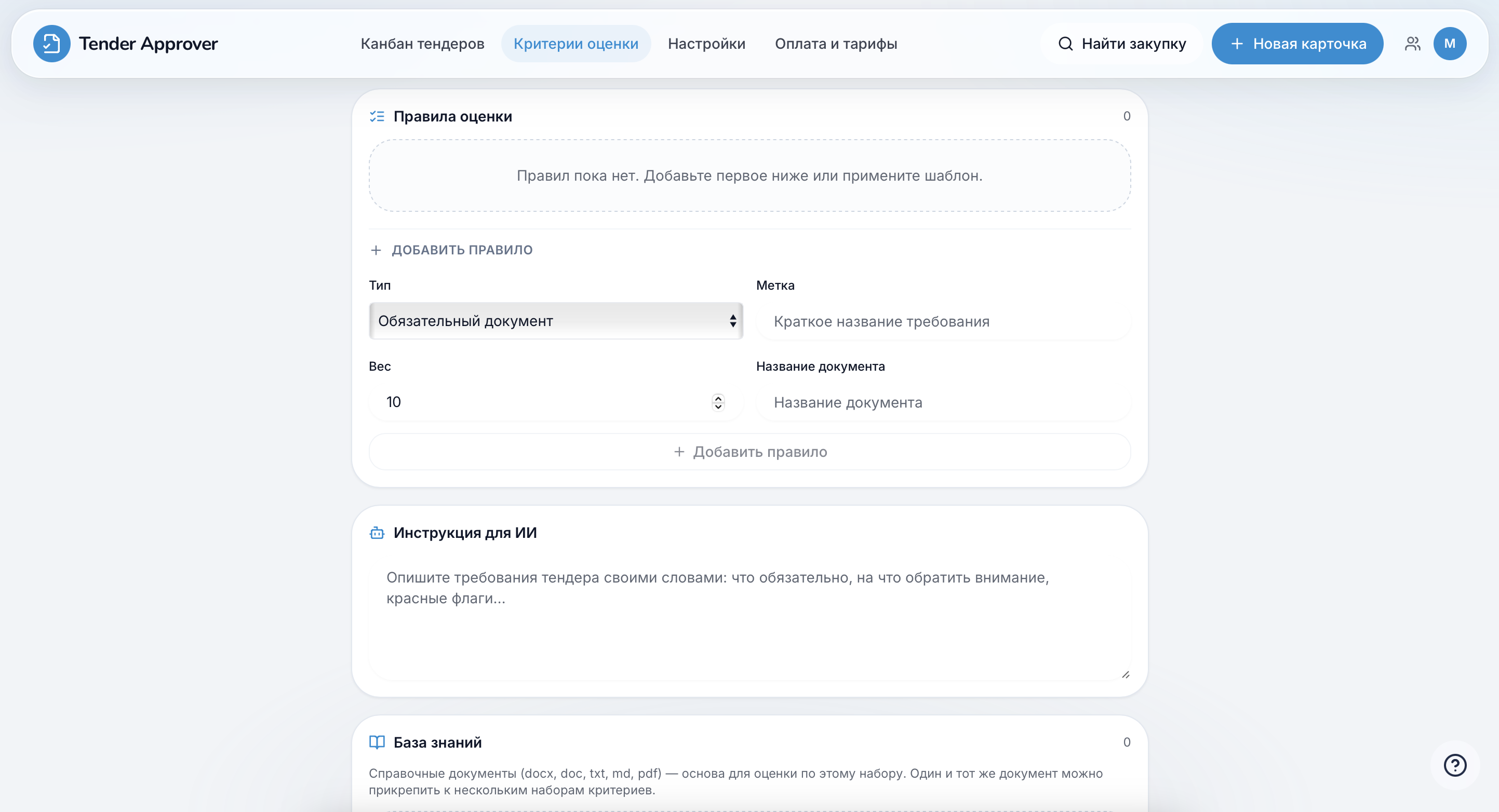Click the Вес stepper arrows

tap(718, 402)
